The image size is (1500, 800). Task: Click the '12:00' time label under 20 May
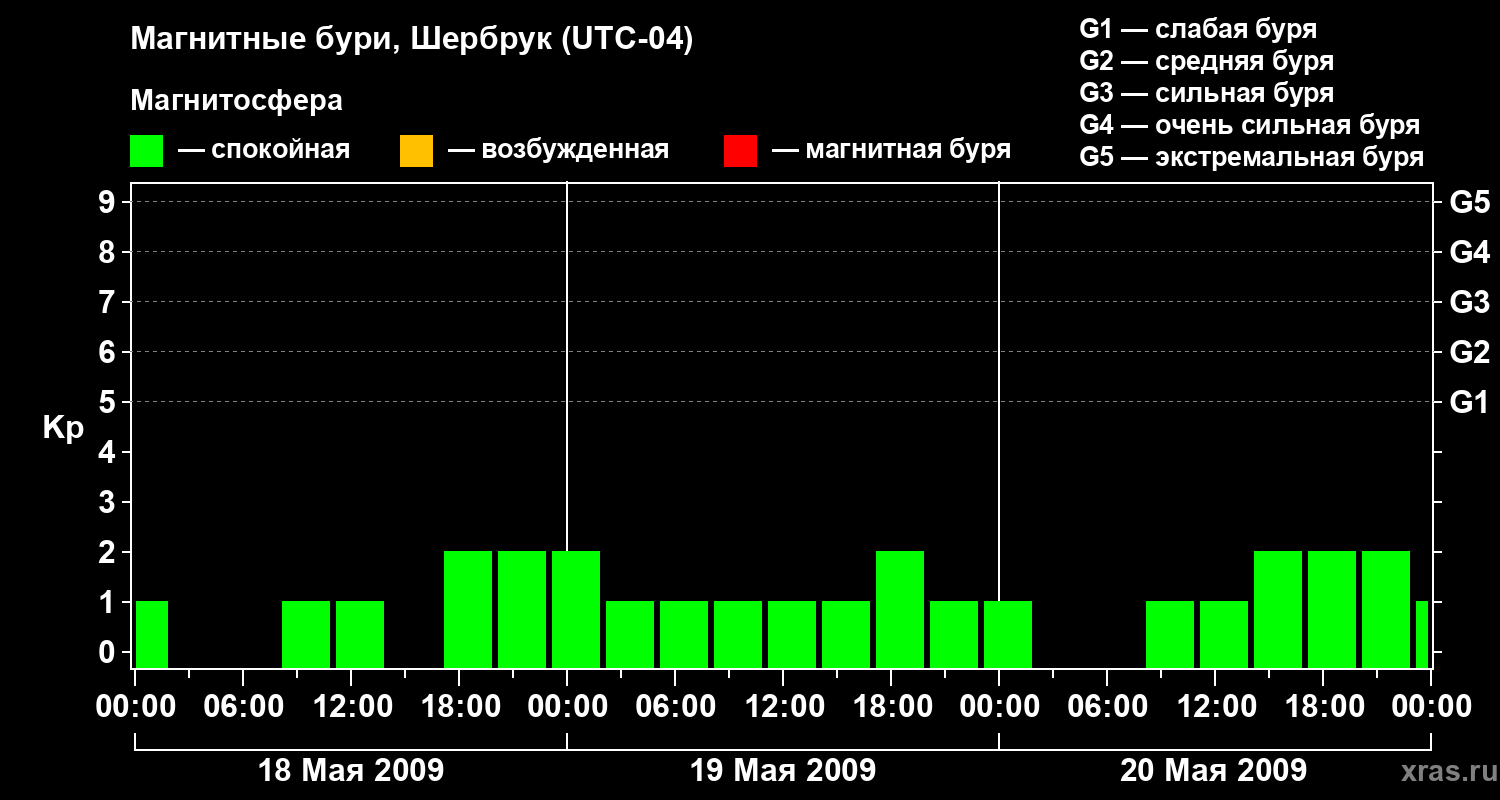(x=1215, y=707)
